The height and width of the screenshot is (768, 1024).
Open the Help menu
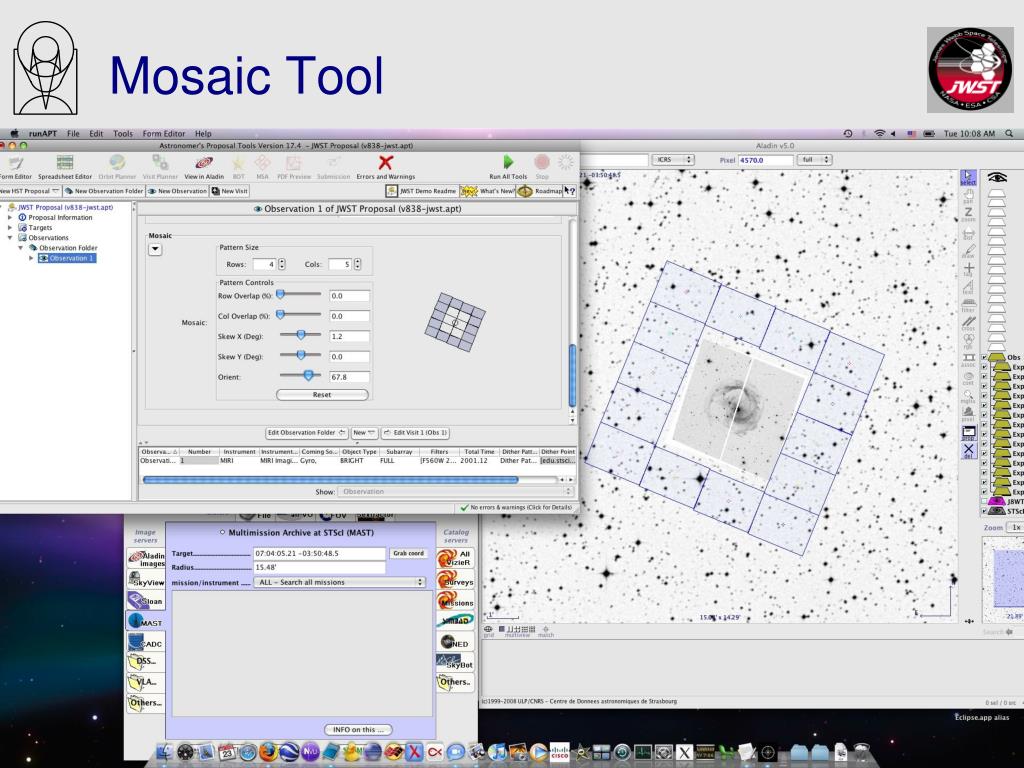coord(203,133)
